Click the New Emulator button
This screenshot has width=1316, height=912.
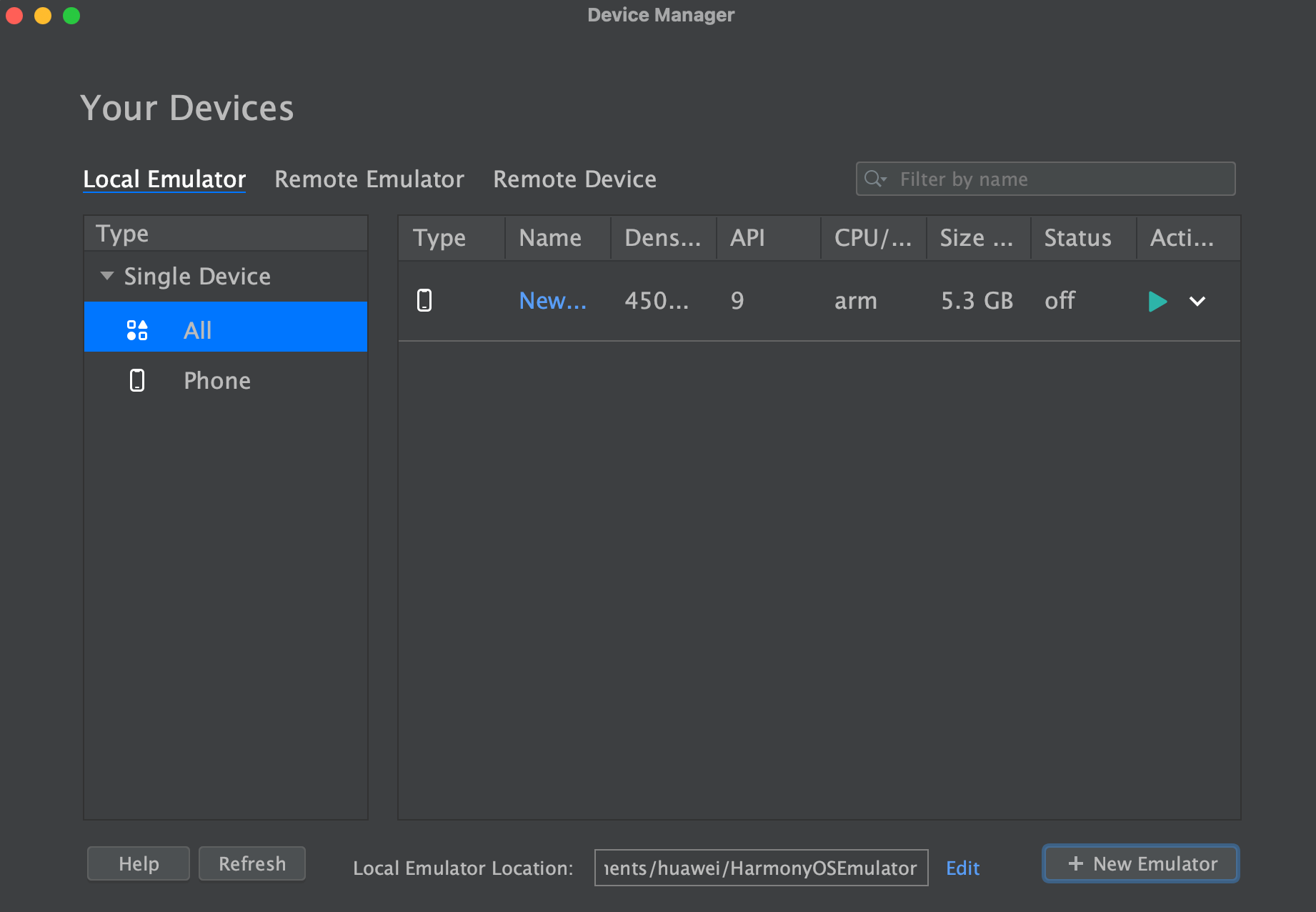tap(1141, 863)
